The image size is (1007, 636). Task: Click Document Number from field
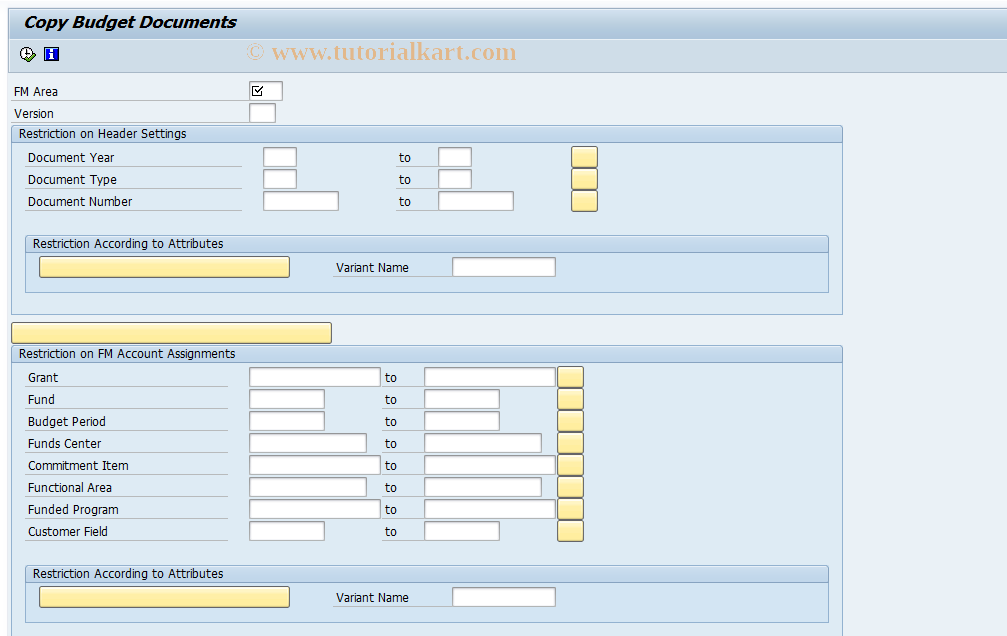[x=301, y=201]
